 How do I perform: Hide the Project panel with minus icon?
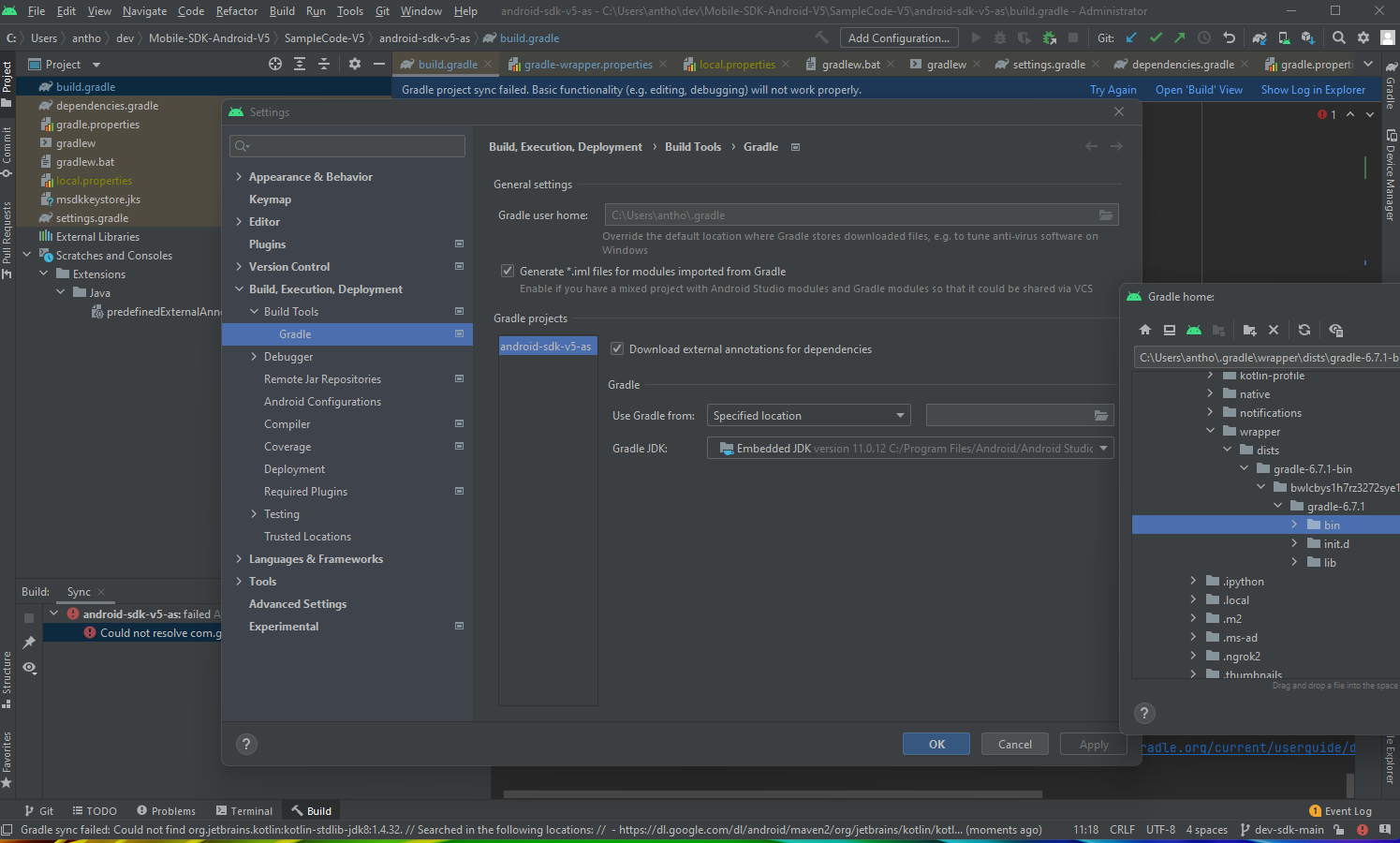[379, 64]
